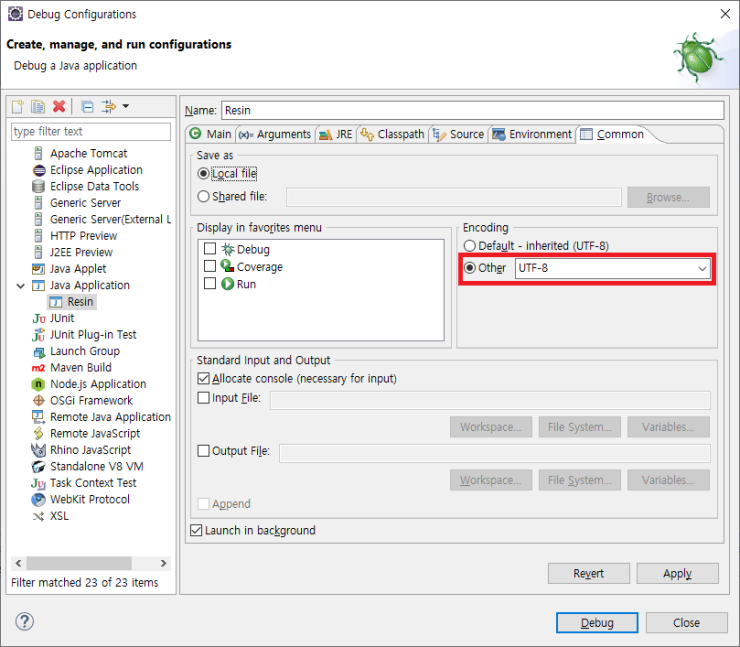Click the New launch configuration icon
Image resolution: width=740 pixels, height=647 pixels.
[x=18, y=107]
